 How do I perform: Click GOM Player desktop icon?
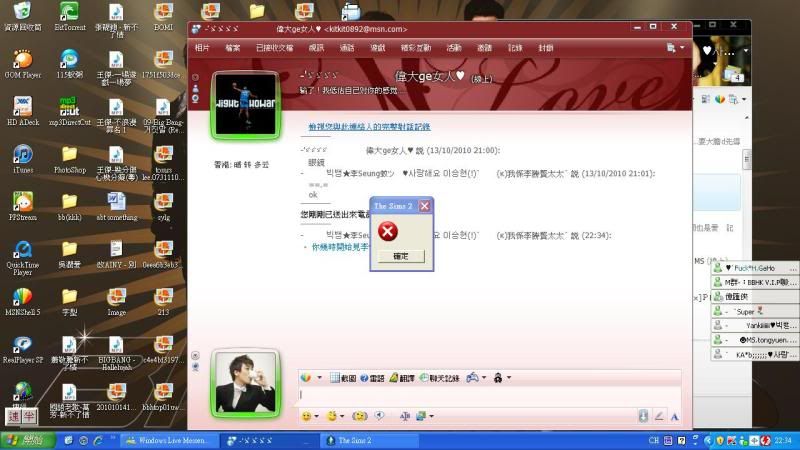coord(22,62)
